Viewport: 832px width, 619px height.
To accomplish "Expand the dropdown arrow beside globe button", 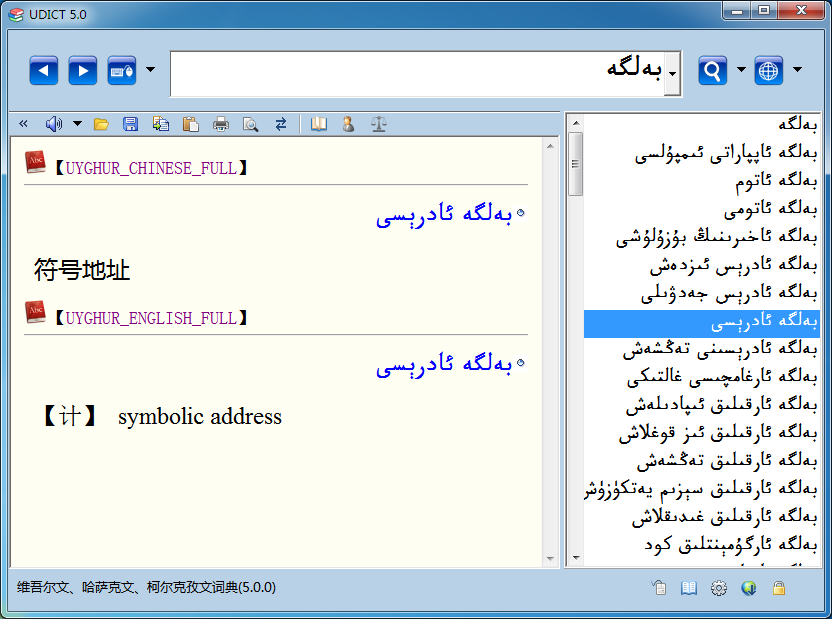I will tap(797, 70).
